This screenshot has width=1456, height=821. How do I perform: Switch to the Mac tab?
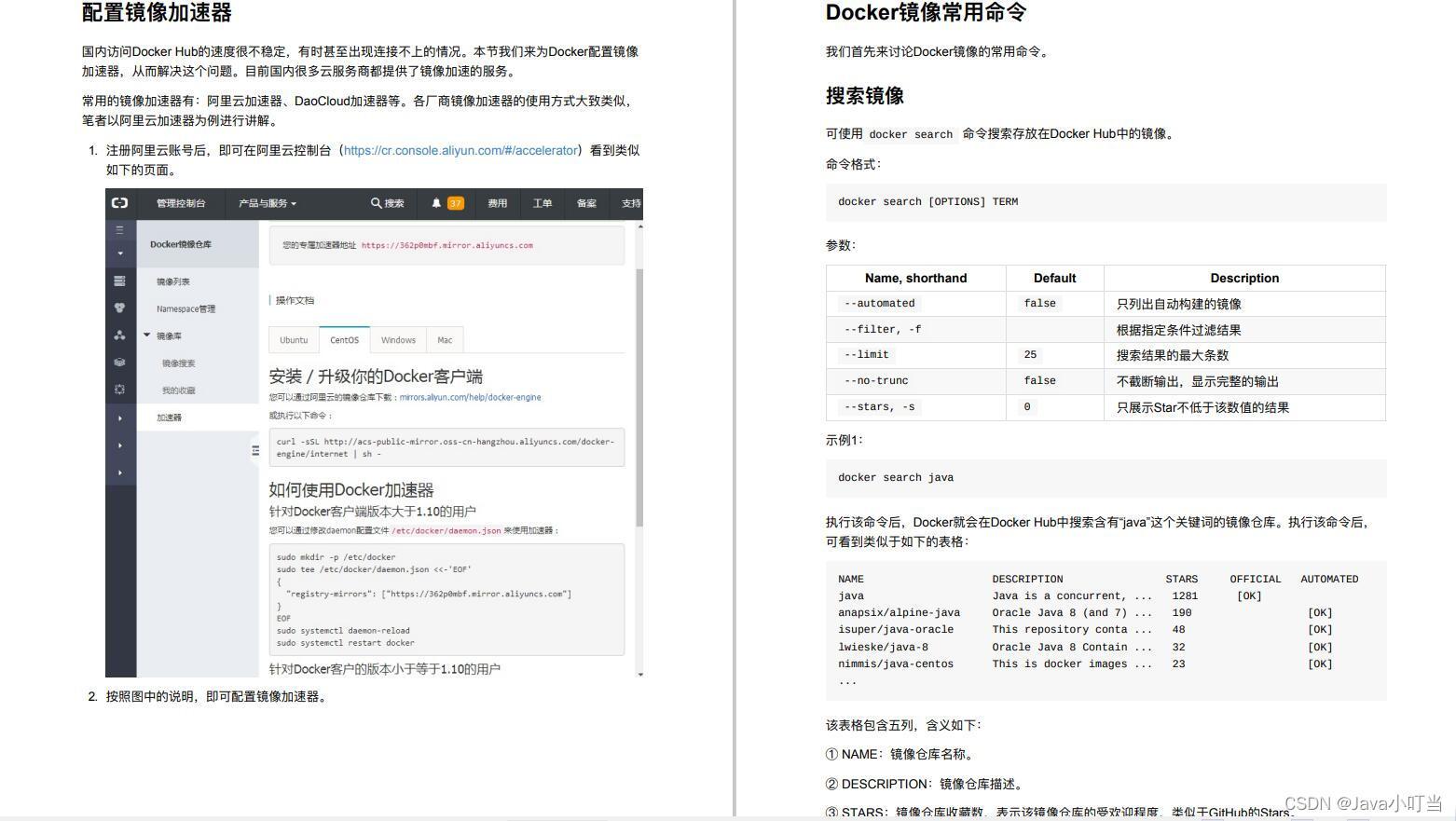pyautogui.click(x=445, y=340)
